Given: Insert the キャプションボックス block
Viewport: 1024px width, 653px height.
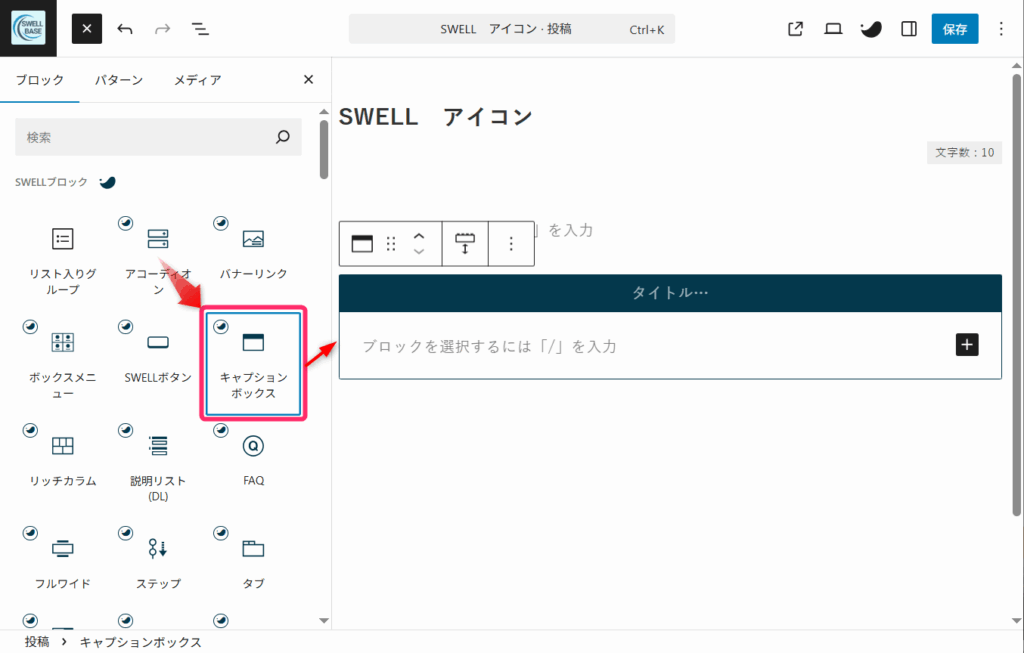Looking at the screenshot, I should (253, 364).
